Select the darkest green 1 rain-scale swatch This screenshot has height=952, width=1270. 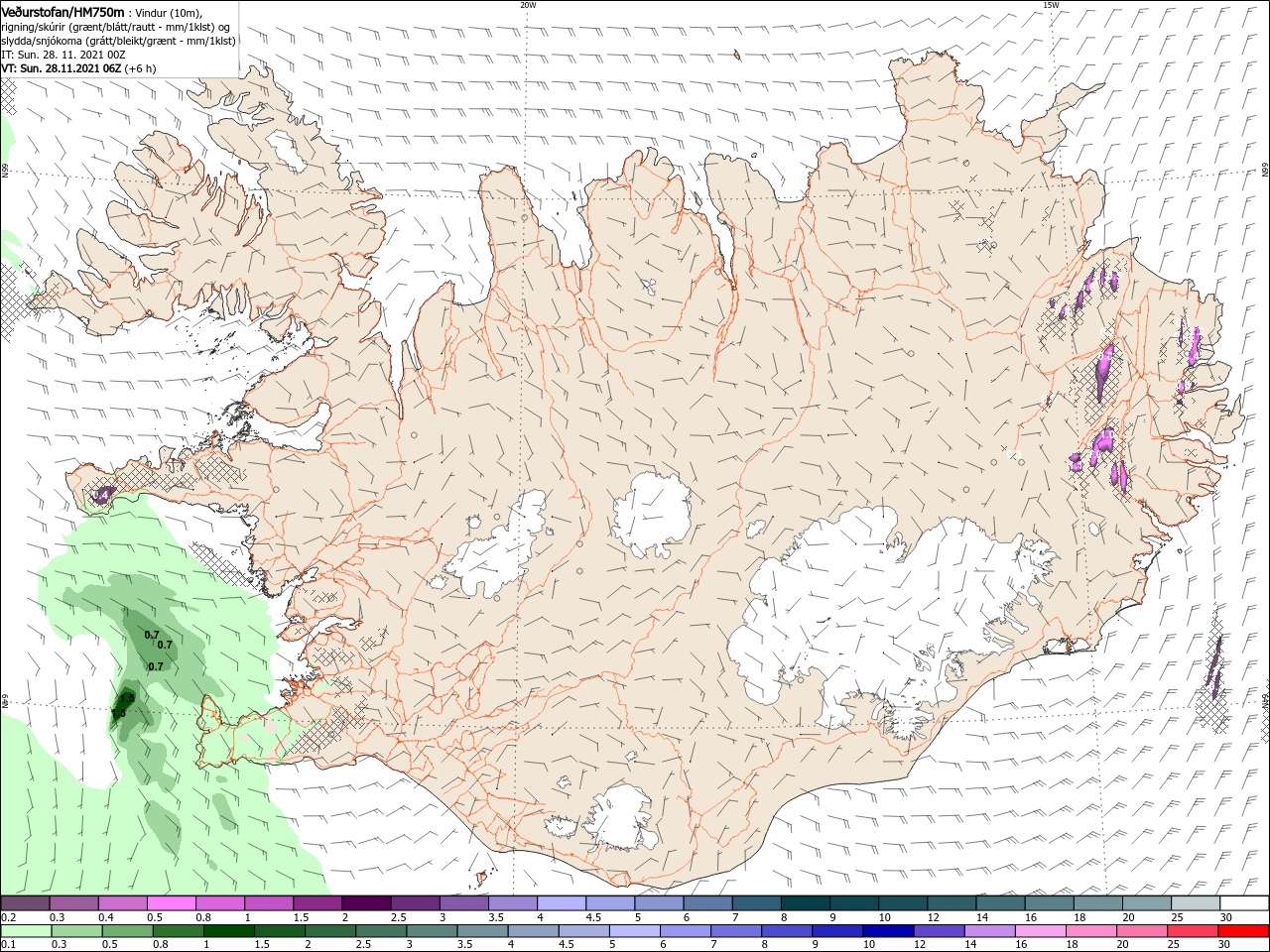[228, 931]
